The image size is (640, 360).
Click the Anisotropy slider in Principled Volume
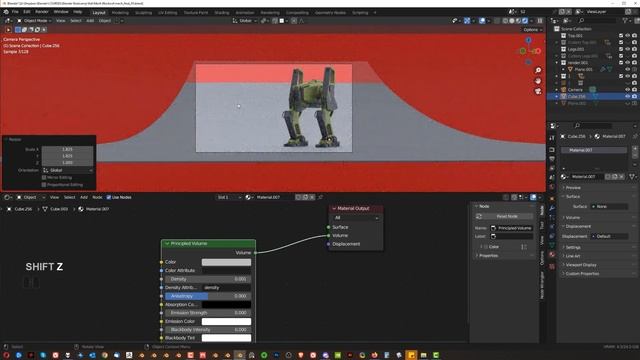(208, 296)
